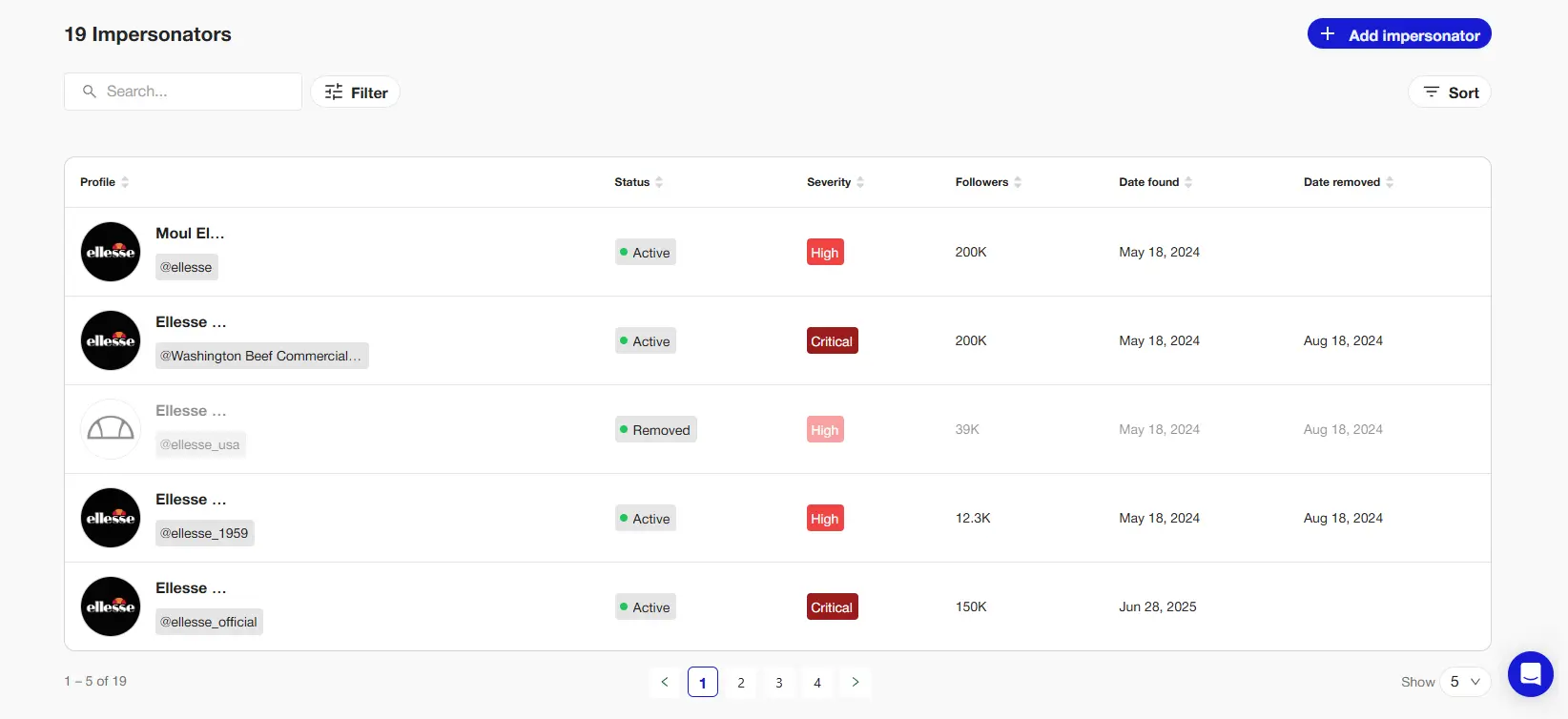Viewport: 1568px width, 719px height.
Task: Click the 150K followers value
Action: (x=971, y=606)
